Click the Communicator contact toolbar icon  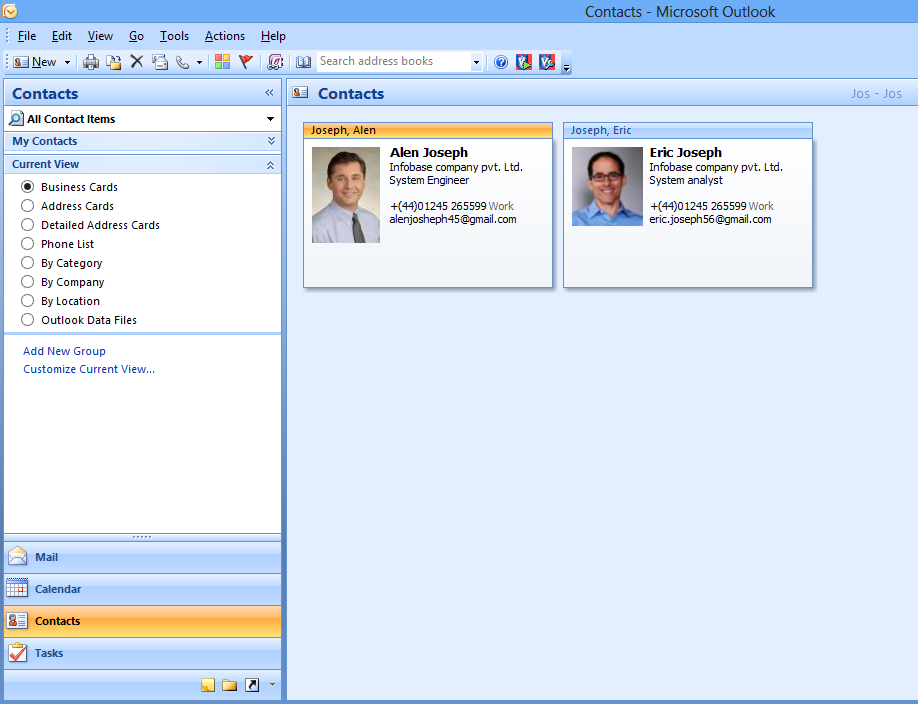(275, 62)
